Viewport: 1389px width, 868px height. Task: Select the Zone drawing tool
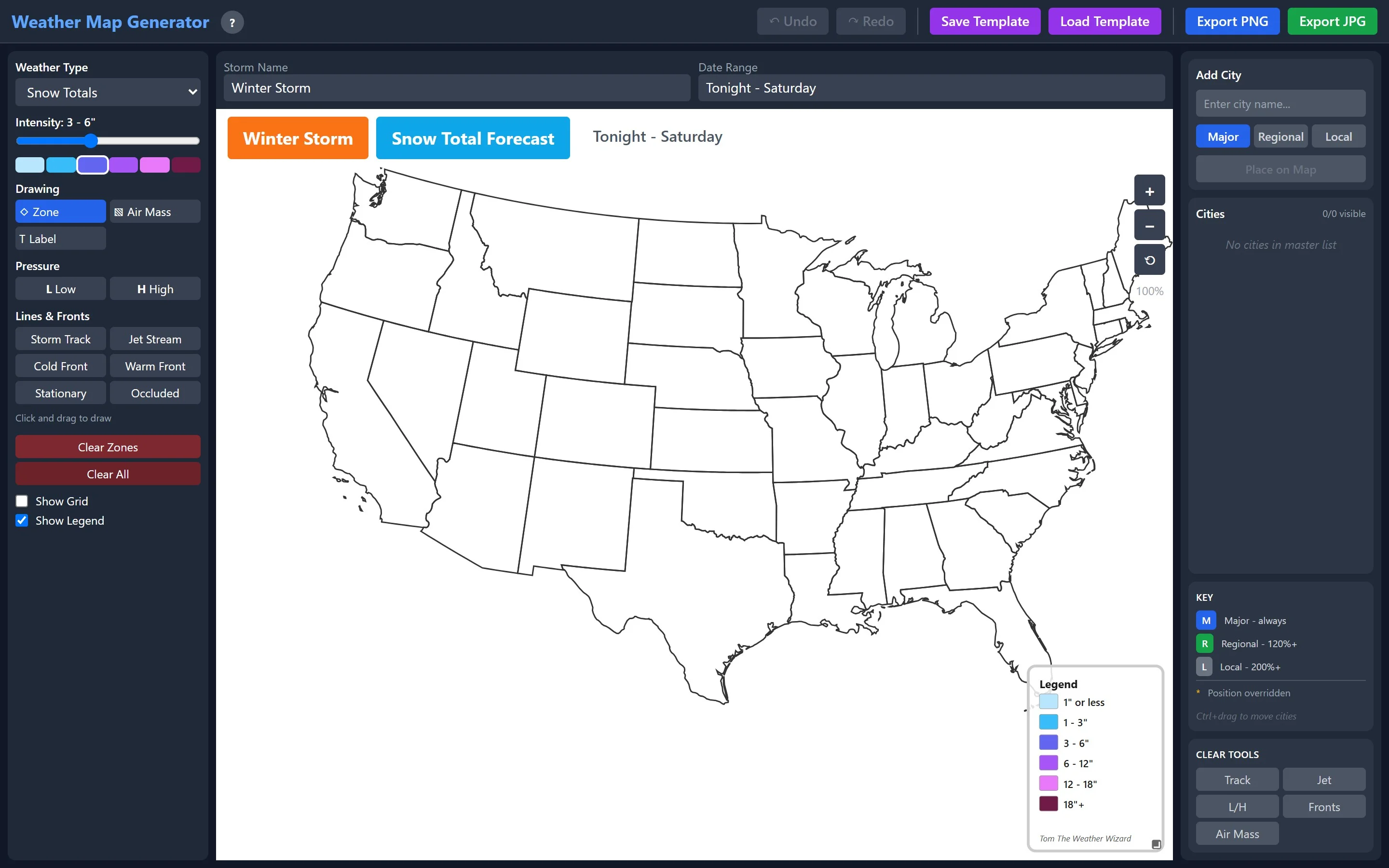point(60,212)
